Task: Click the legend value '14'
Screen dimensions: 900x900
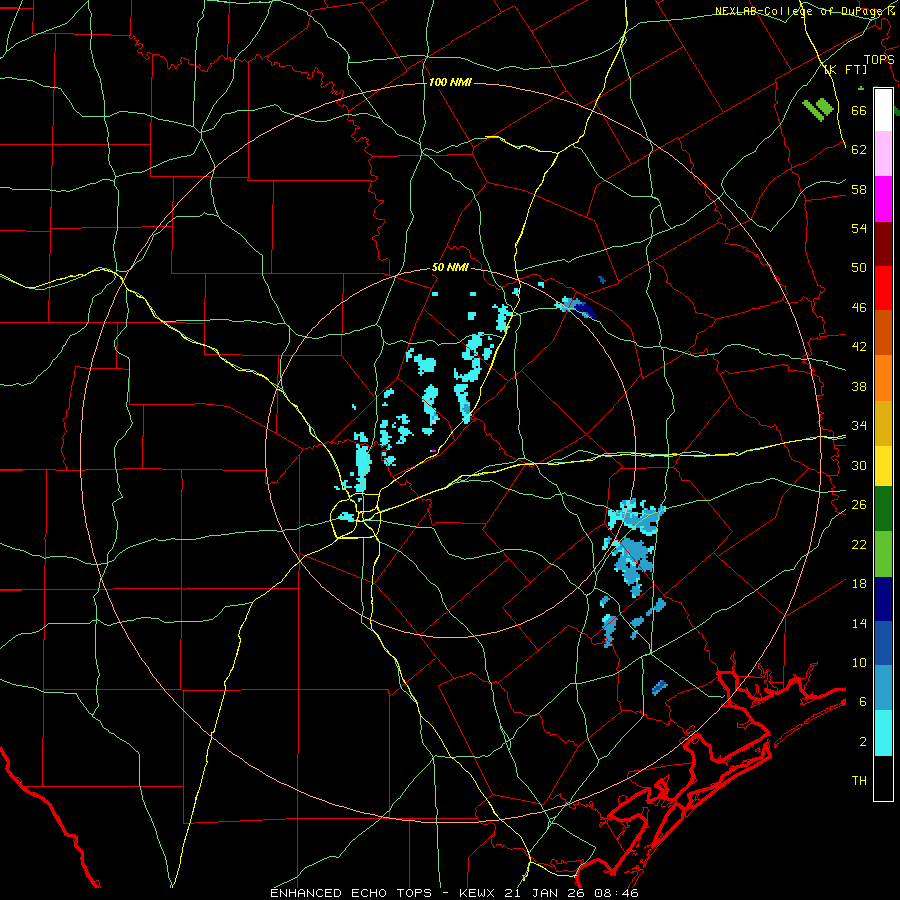Action: pyautogui.click(x=859, y=623)
